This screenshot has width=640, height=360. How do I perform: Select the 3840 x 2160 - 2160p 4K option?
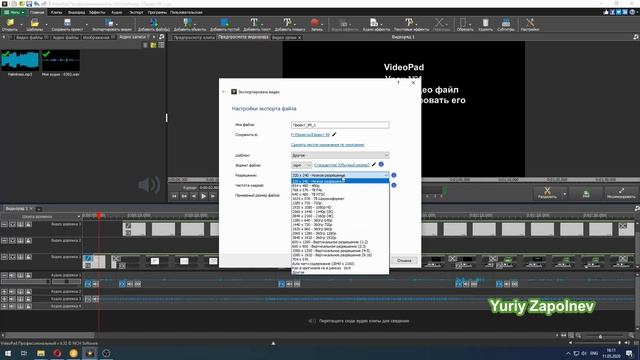pos(340,216)
